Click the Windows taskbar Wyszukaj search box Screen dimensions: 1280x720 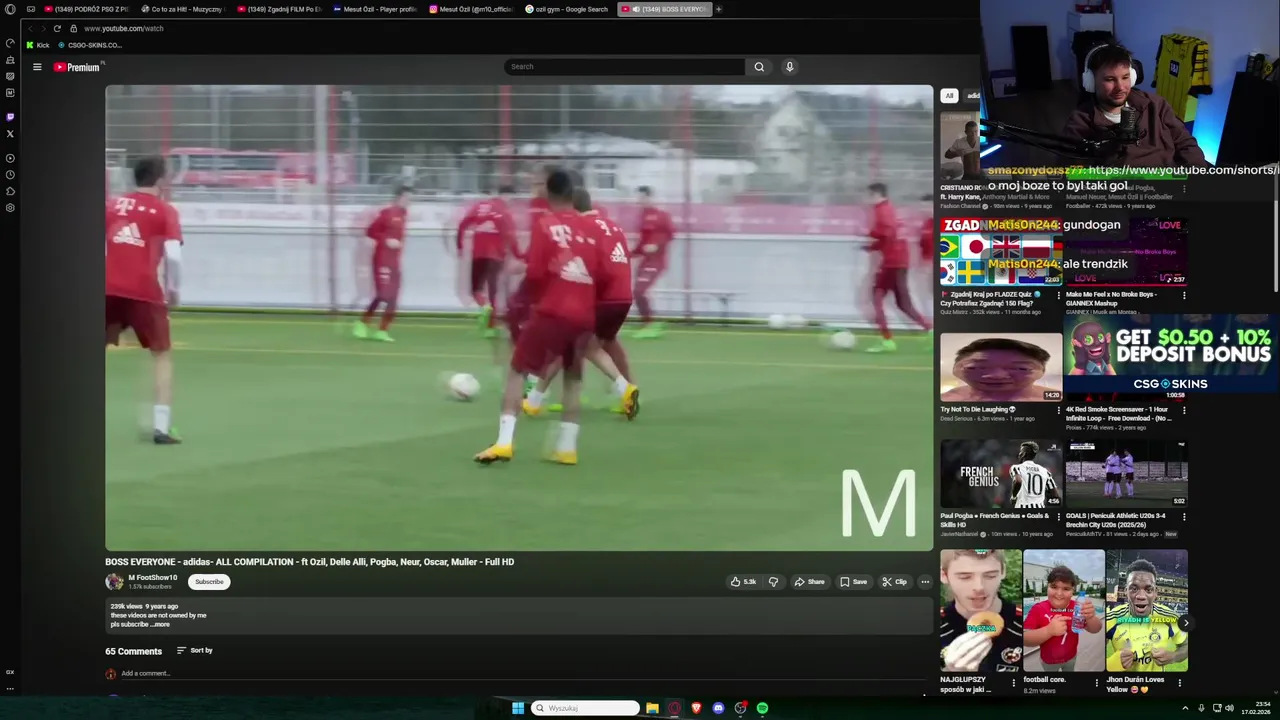click(585, 708)
